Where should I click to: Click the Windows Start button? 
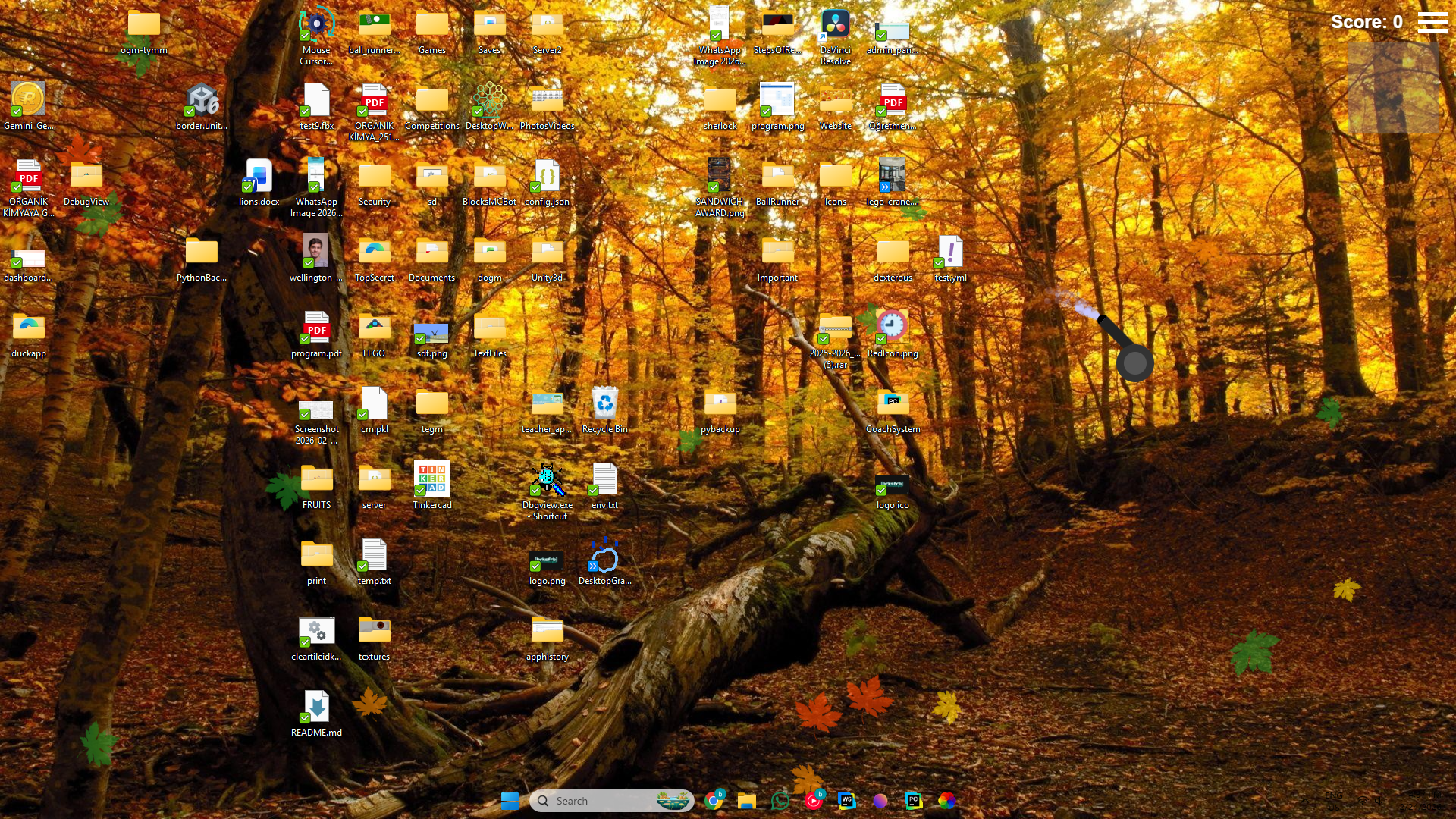tap(510, 801)
